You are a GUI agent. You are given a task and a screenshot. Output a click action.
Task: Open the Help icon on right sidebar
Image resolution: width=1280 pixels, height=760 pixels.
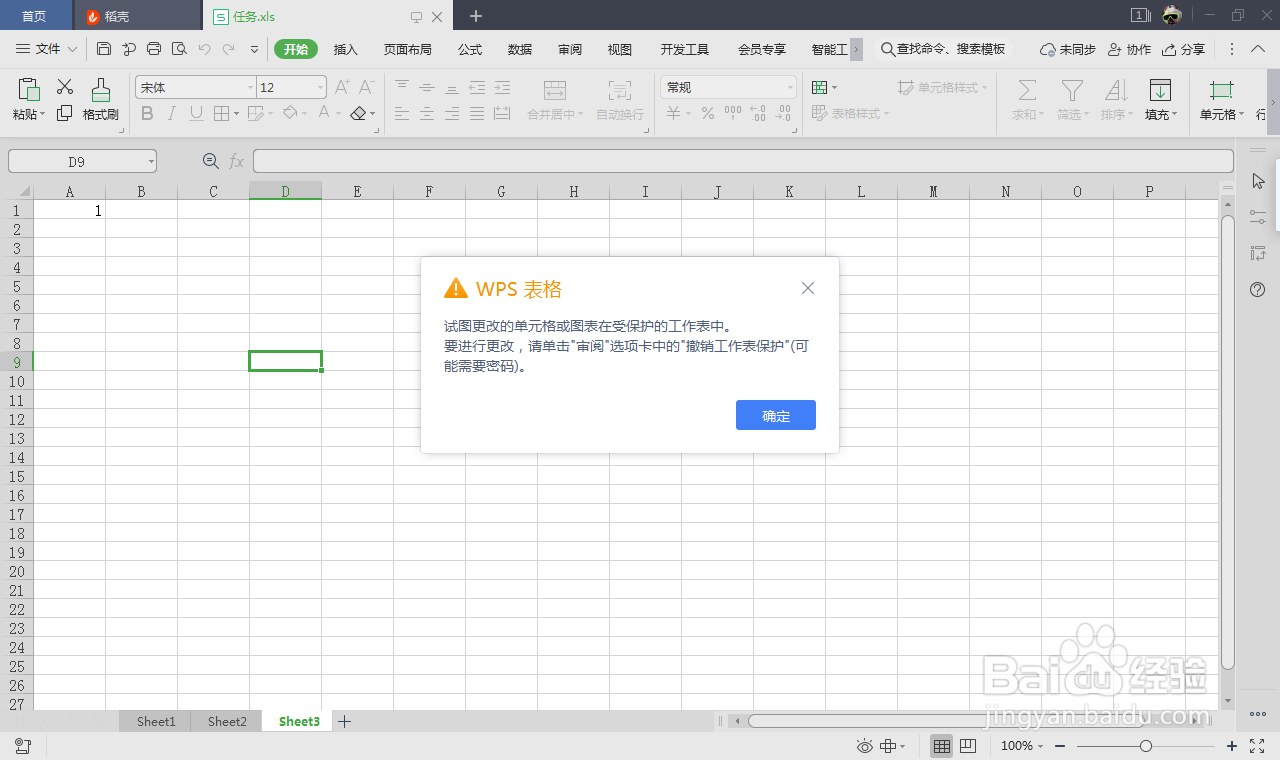tap(1258, 290)
